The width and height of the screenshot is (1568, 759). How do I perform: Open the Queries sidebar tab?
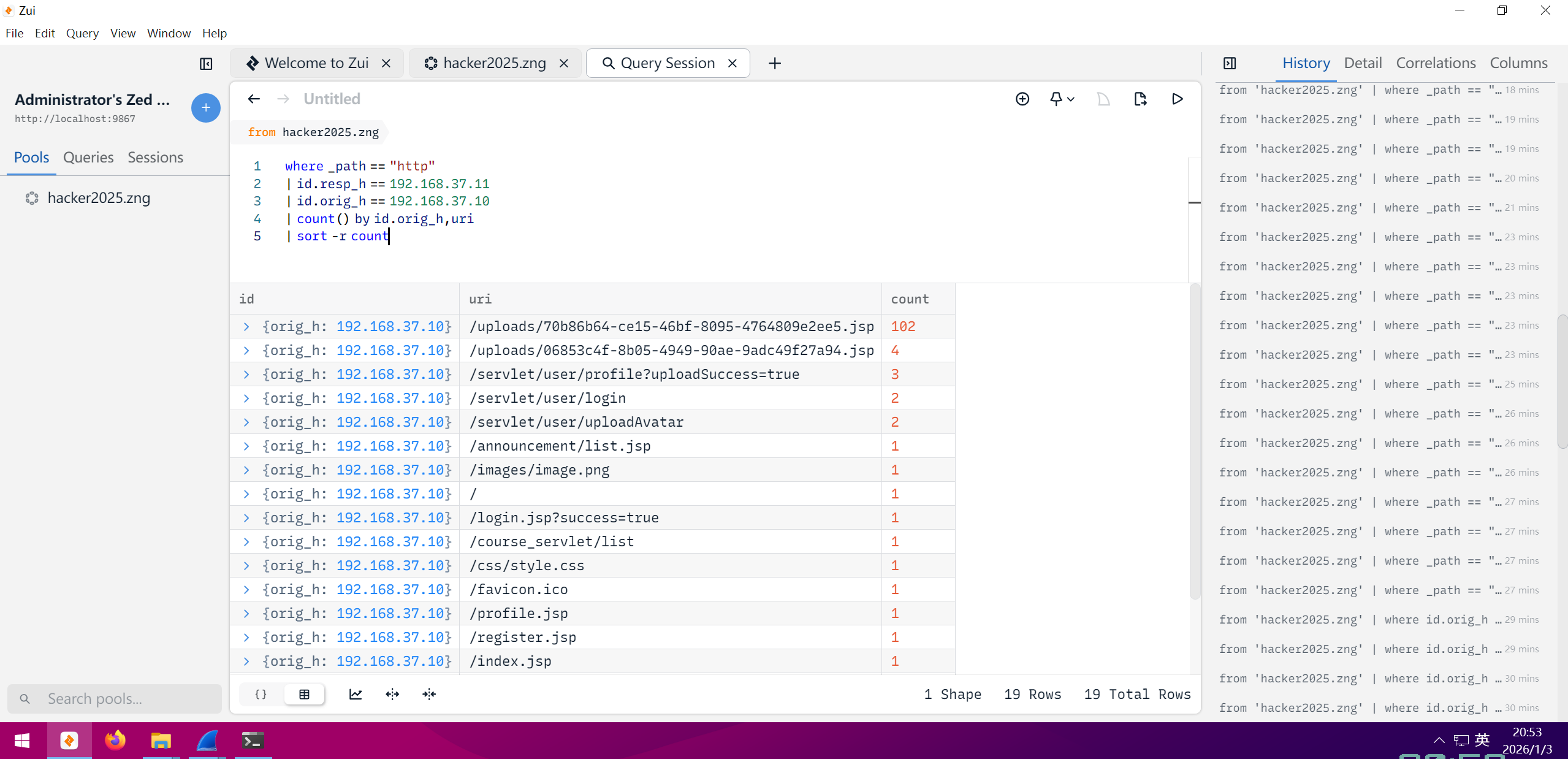88,158
